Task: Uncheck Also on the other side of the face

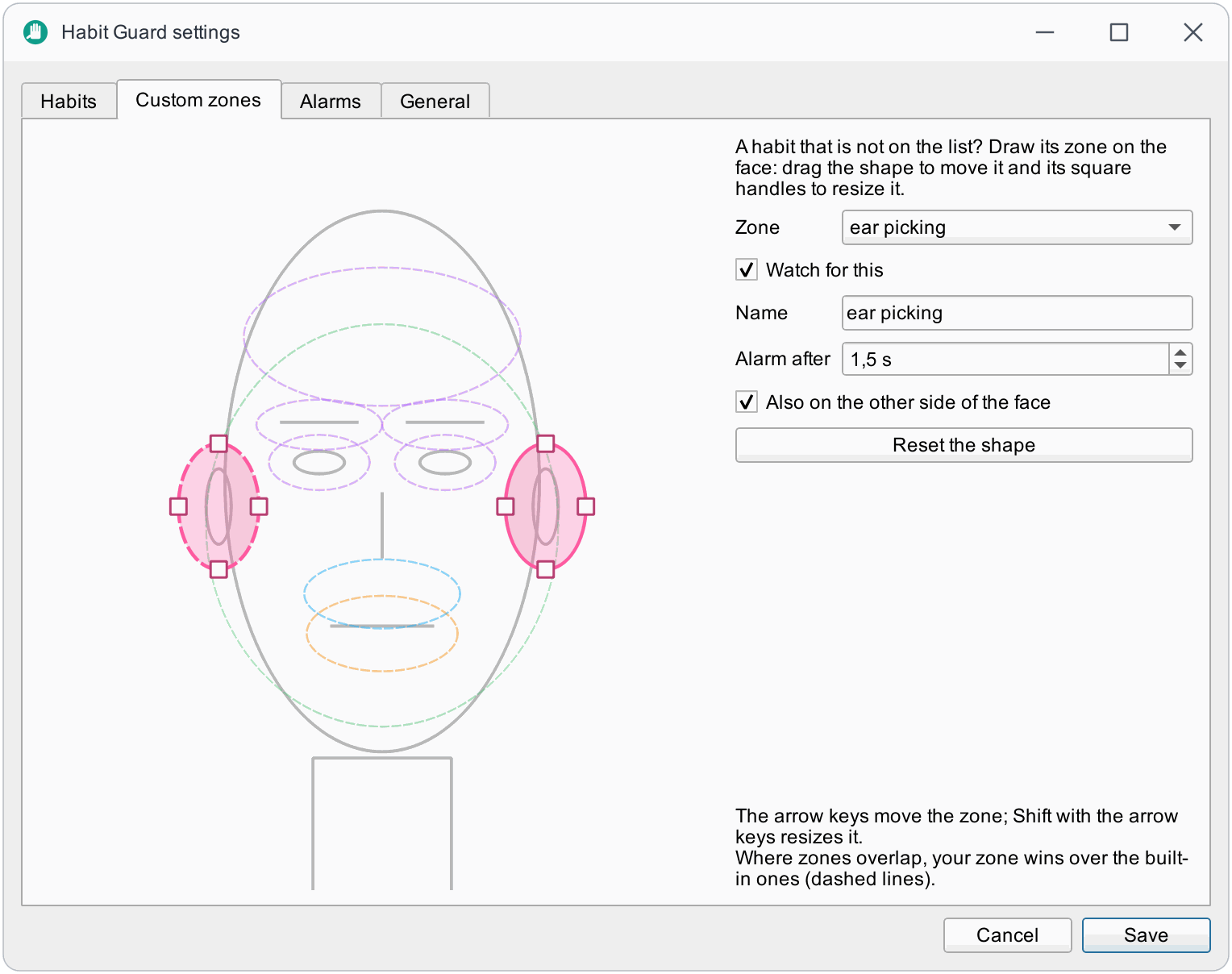Action: tap(747, 402)
